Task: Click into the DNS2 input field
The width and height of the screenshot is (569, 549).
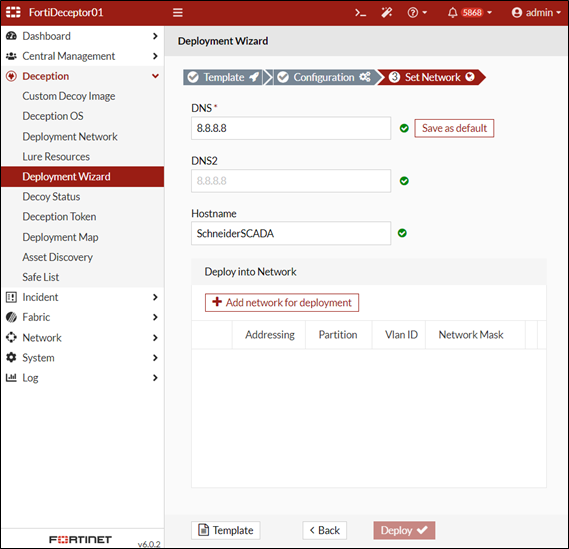Action: (x=291, y=181)
